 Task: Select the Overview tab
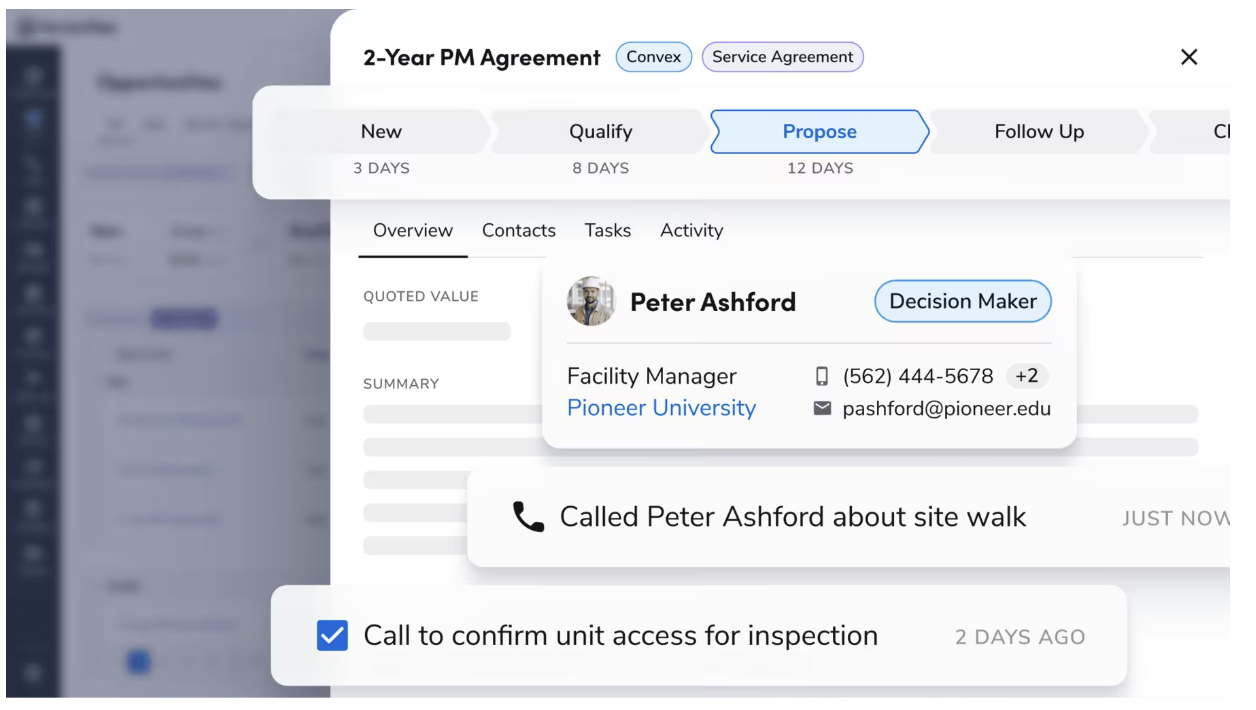tap(413, 230)
